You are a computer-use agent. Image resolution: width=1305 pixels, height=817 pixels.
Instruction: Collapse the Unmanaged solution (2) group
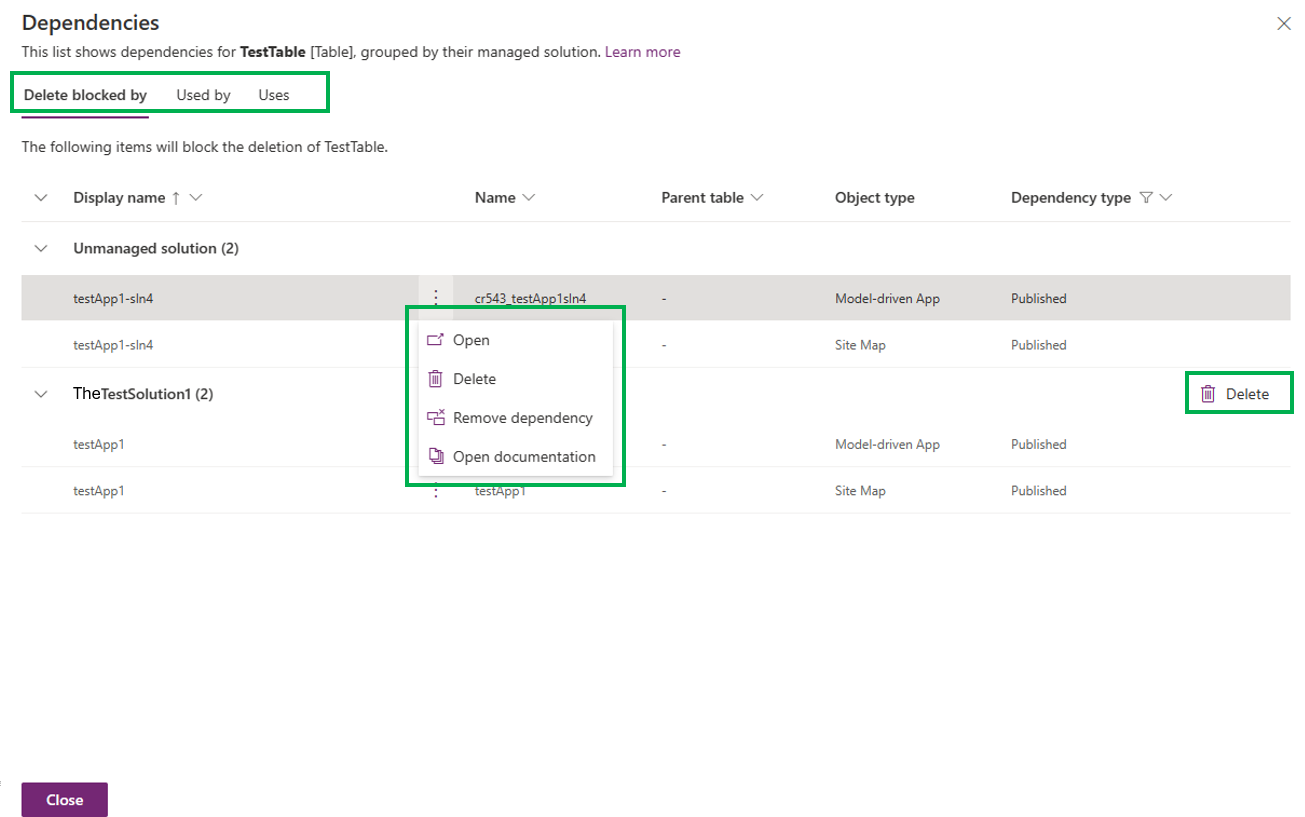(40, 248)
